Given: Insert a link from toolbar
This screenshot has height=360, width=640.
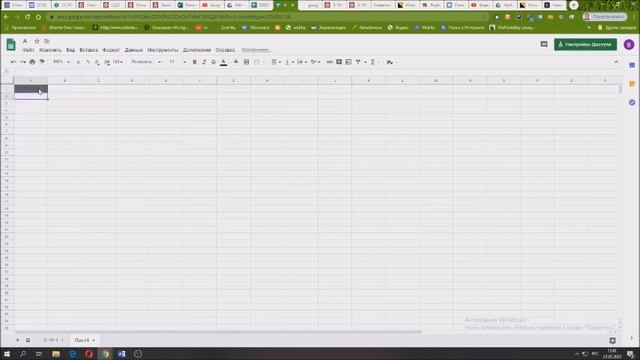Looking at the screenshot, I should click(x=329, y=62).
